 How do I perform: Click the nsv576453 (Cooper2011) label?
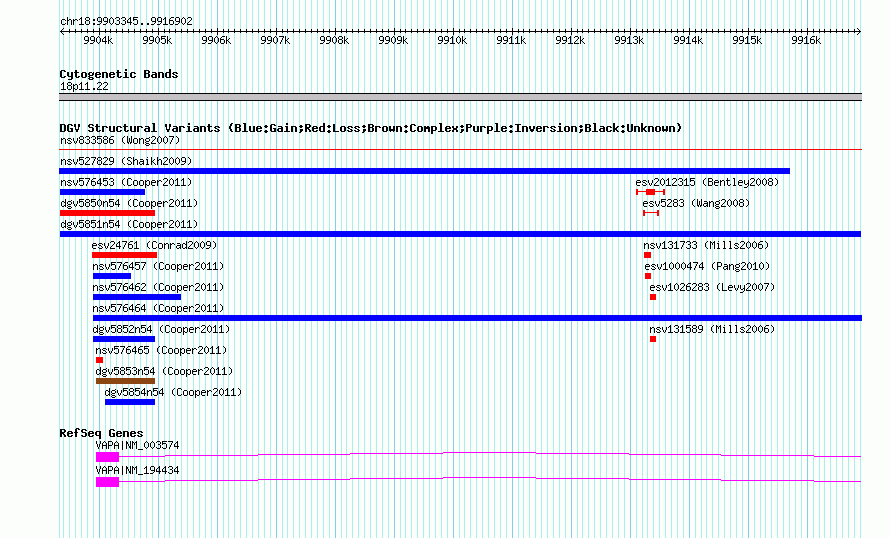[x=126, y=182]
